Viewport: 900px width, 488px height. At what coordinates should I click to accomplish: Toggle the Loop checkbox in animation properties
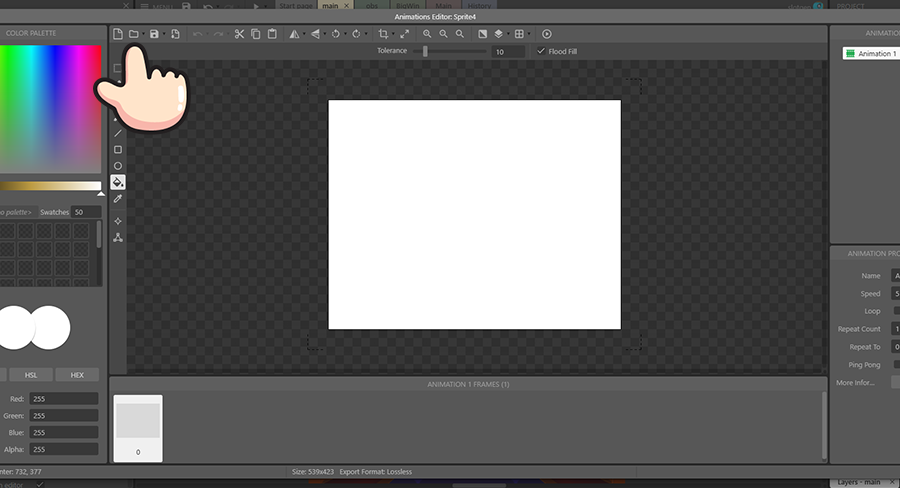point(896,311)
